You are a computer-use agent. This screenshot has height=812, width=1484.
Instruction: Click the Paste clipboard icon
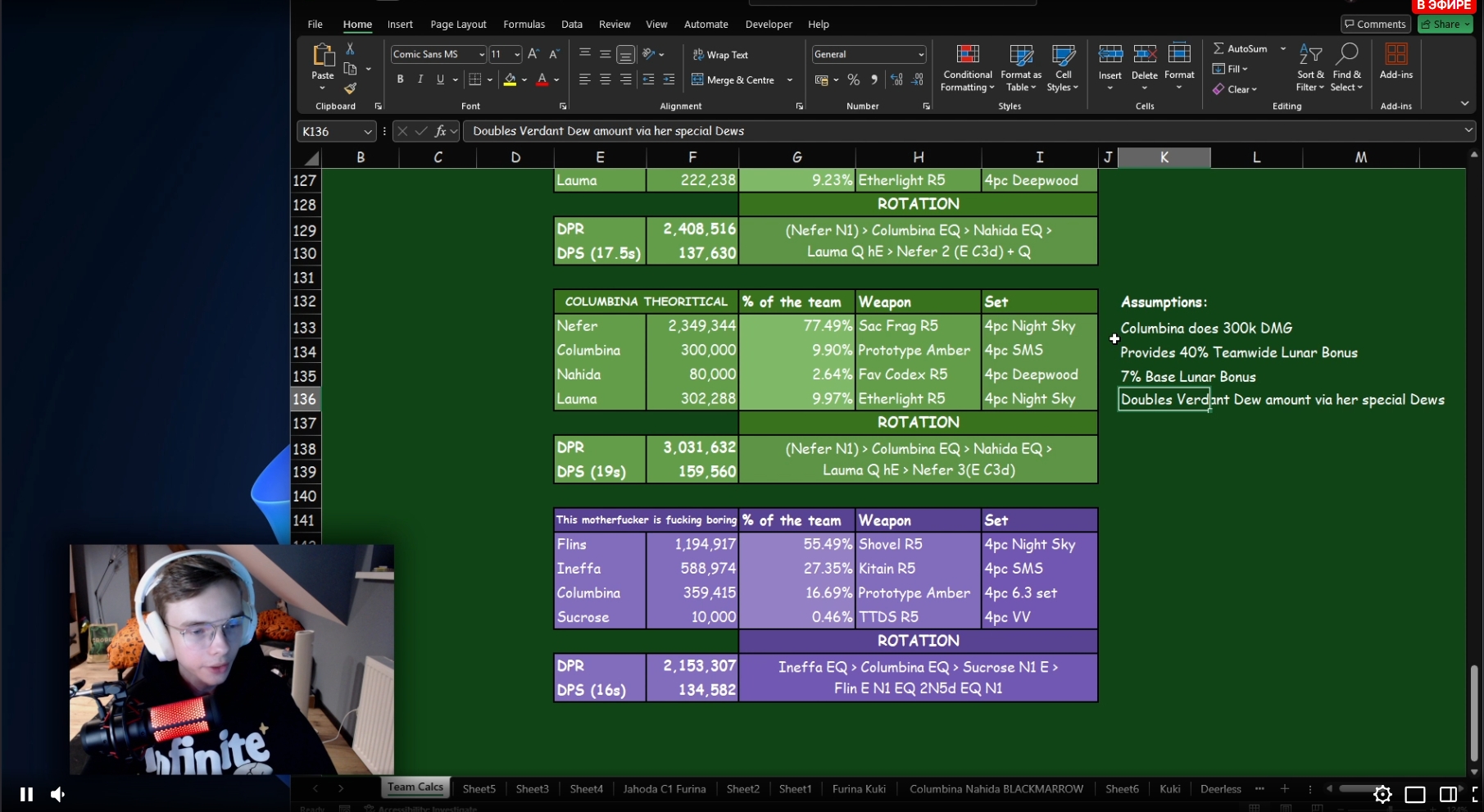(x=323, y=56)
